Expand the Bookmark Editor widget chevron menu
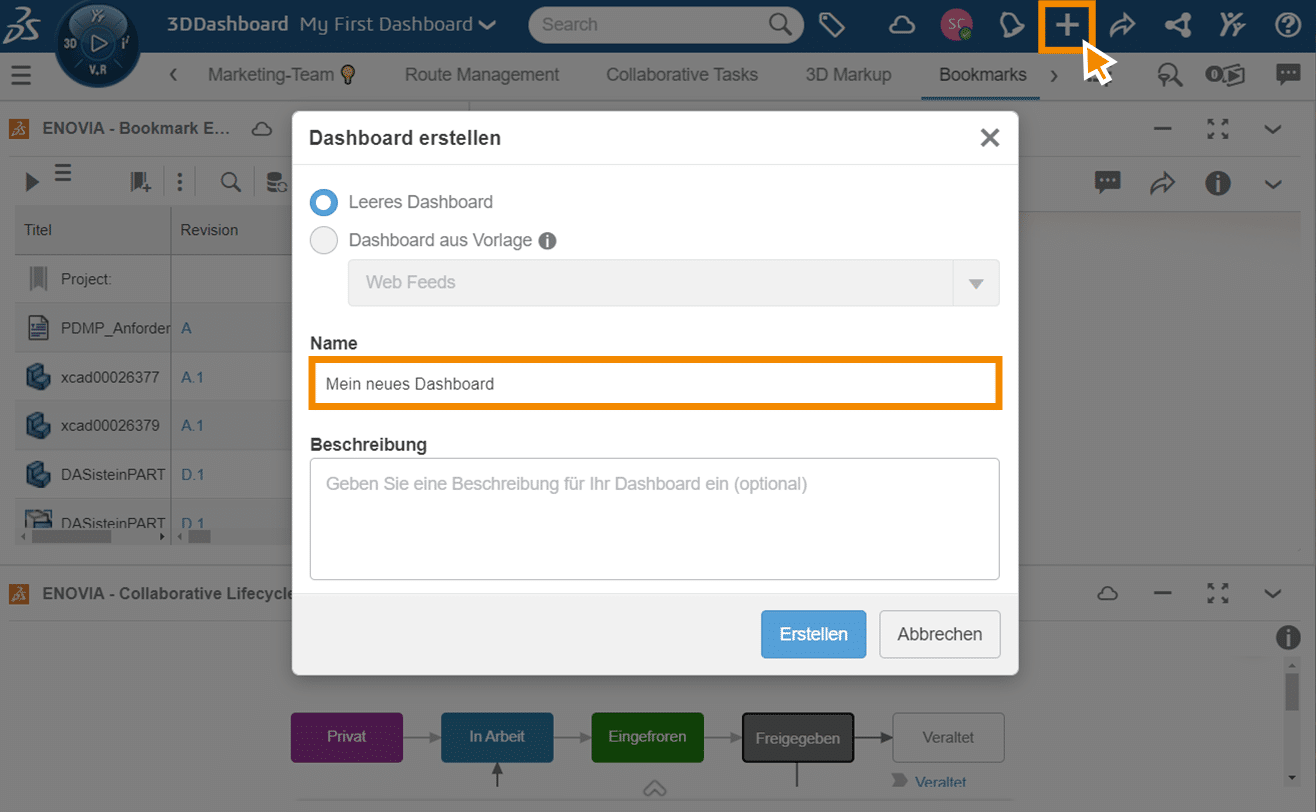Screen dimensions: 1316x812 point(1272,129)
